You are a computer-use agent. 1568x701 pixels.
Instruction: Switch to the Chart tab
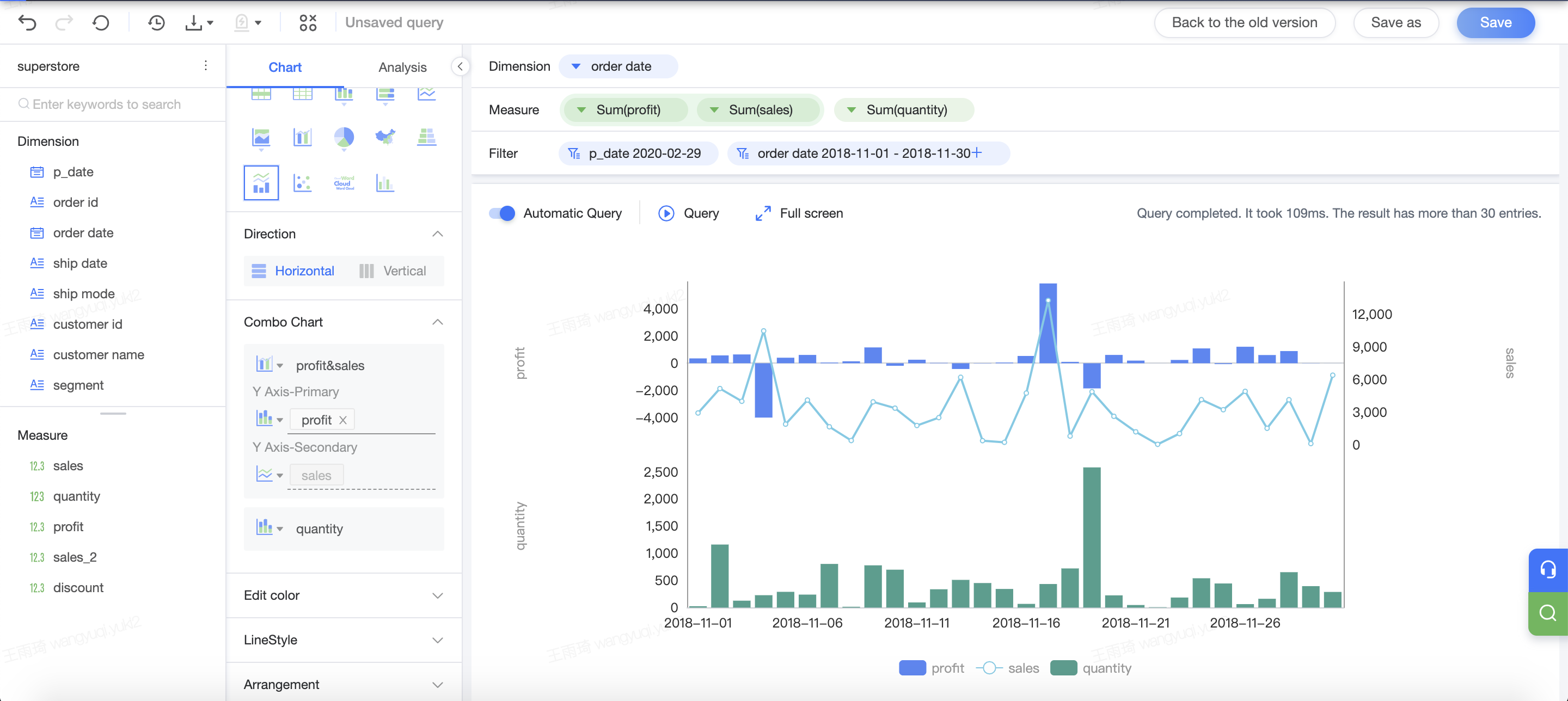point(285,67)
